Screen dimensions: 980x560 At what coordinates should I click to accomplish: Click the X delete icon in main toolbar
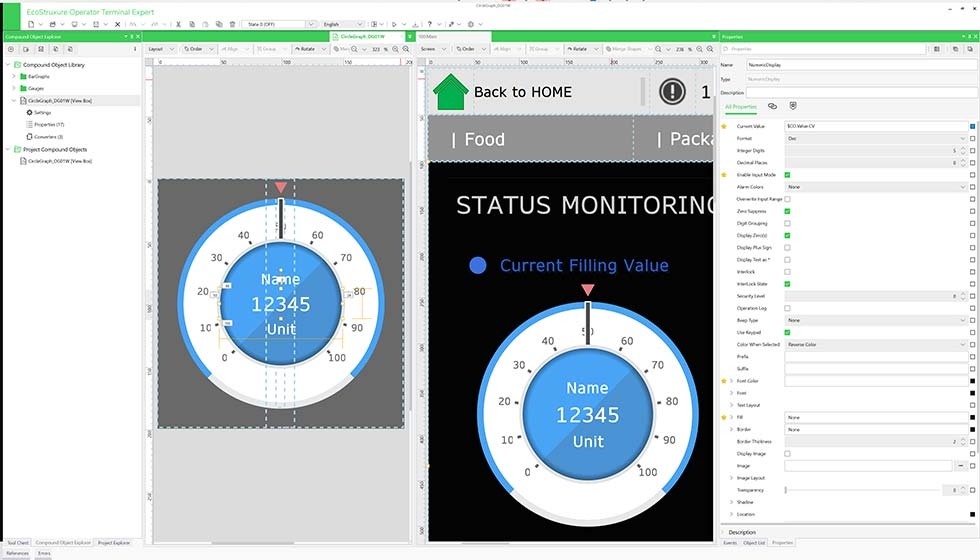point(118,24)
